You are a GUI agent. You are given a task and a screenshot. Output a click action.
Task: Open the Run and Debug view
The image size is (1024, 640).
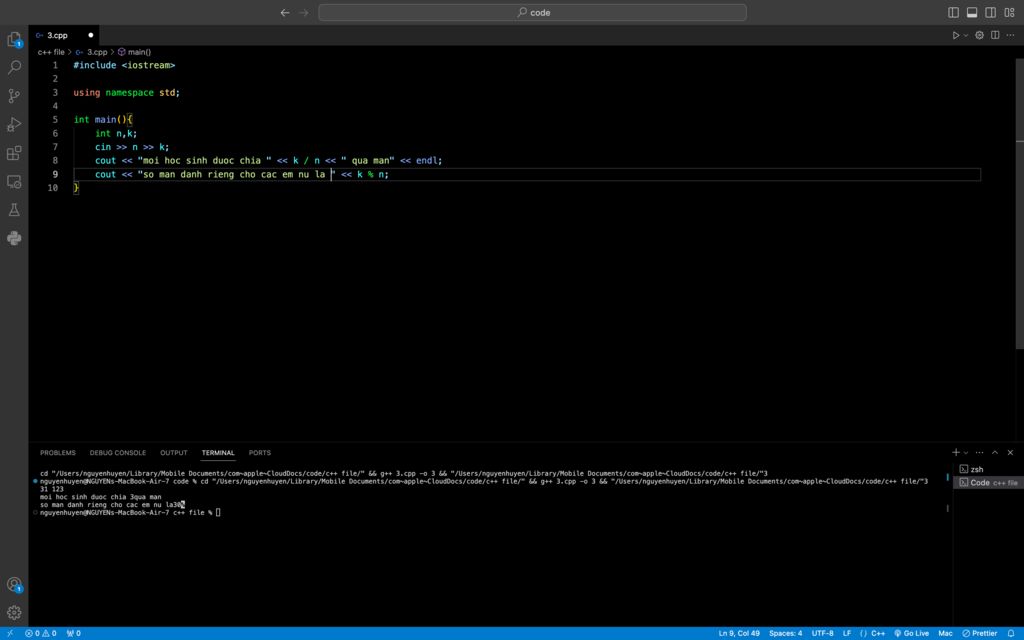(14, 124)
